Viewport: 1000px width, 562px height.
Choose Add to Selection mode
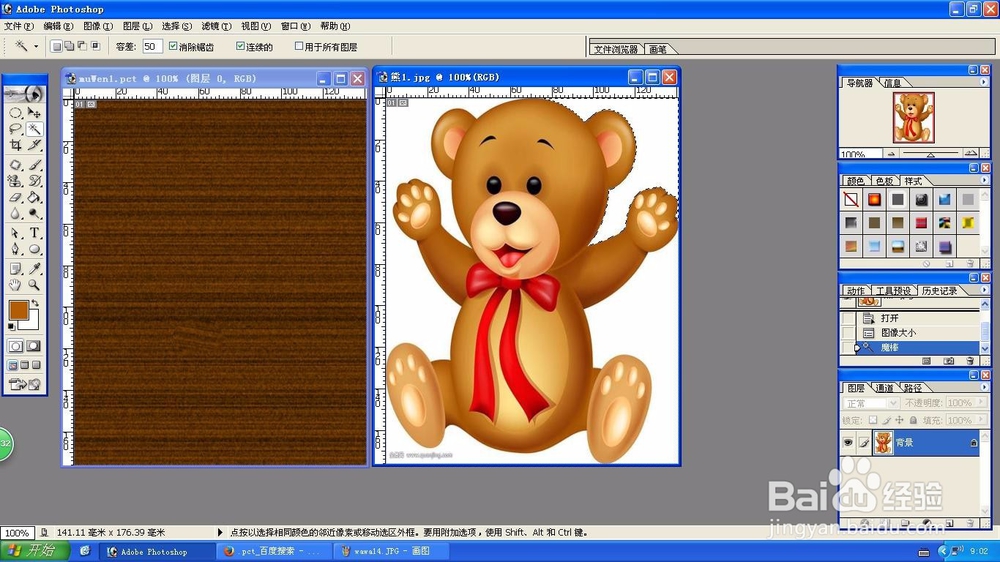click(69, 46)
